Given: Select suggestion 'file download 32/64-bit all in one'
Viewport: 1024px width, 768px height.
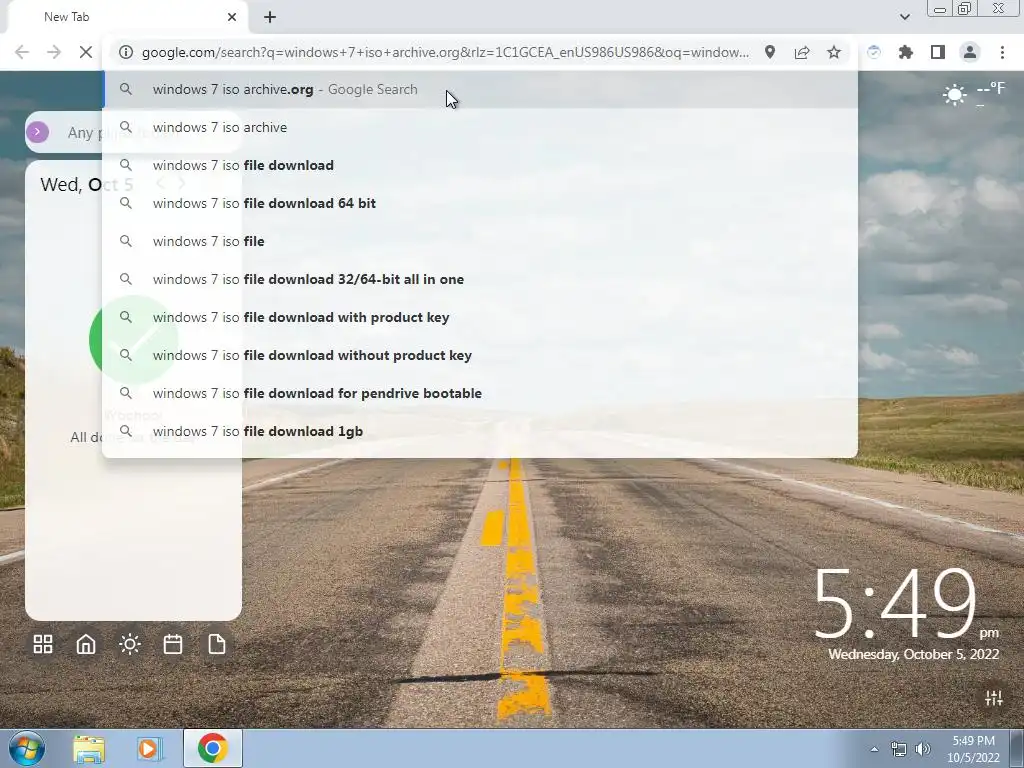Looking at the screenshot, I should pos(480,279).
